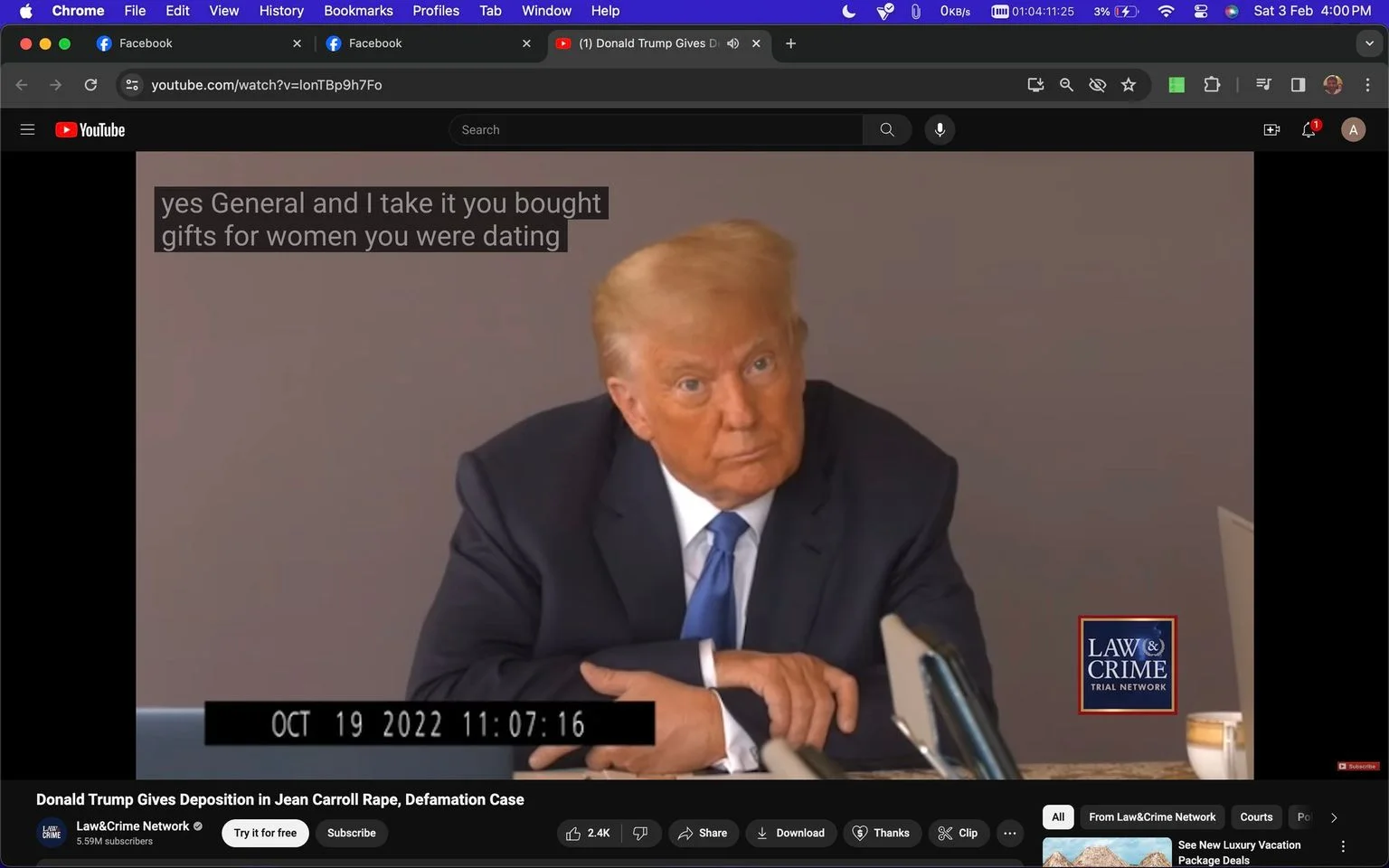View site information icon in address bar
The width and height of the screenshot is (1389, 868).
tap(132, 85)
